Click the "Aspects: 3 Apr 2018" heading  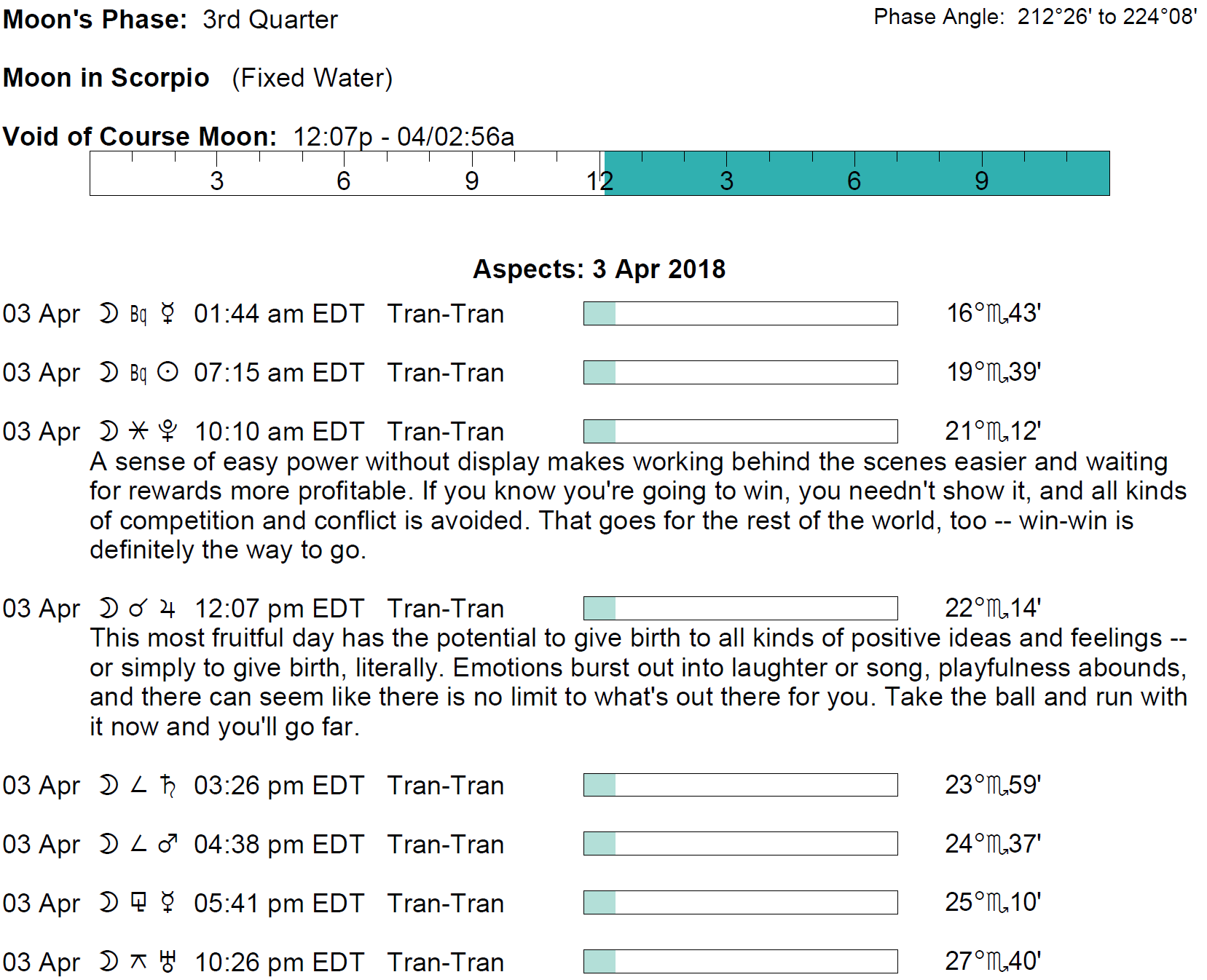[599, 269]
